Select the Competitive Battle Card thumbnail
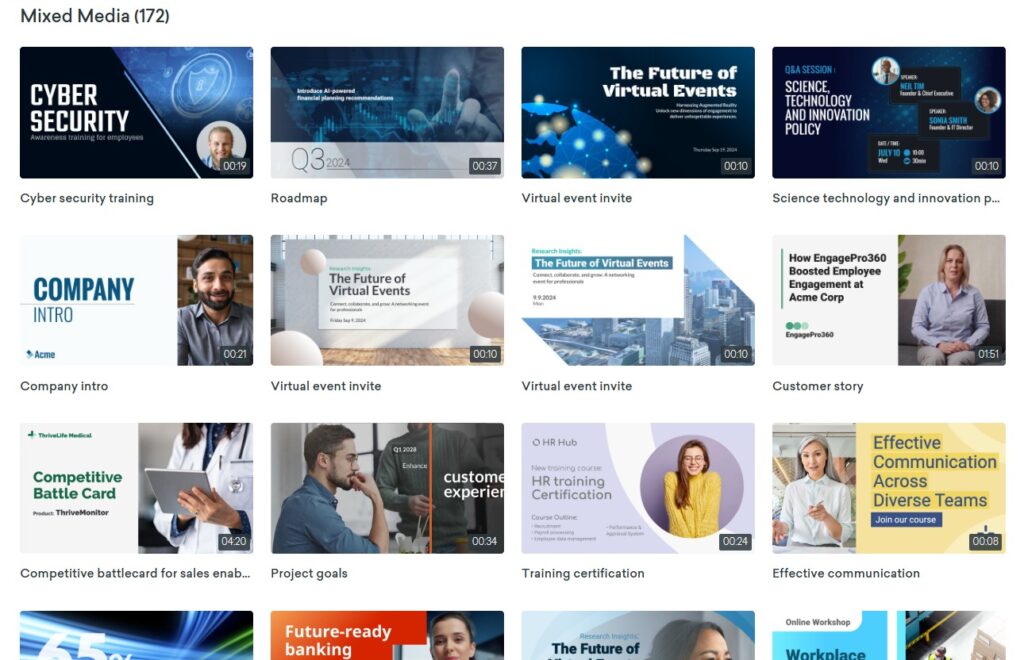1024x660 pixels. (136, 488)
